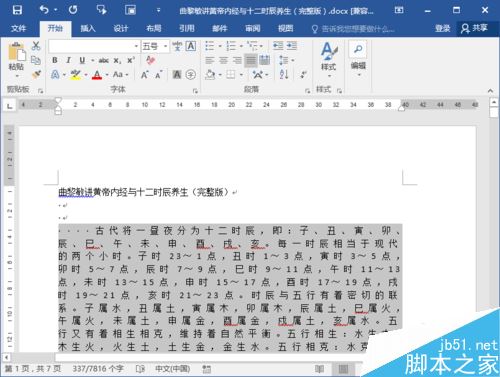This screenshot has height=377, width=500.
Task: Open font dialog launcher
Action: [195, 91]
